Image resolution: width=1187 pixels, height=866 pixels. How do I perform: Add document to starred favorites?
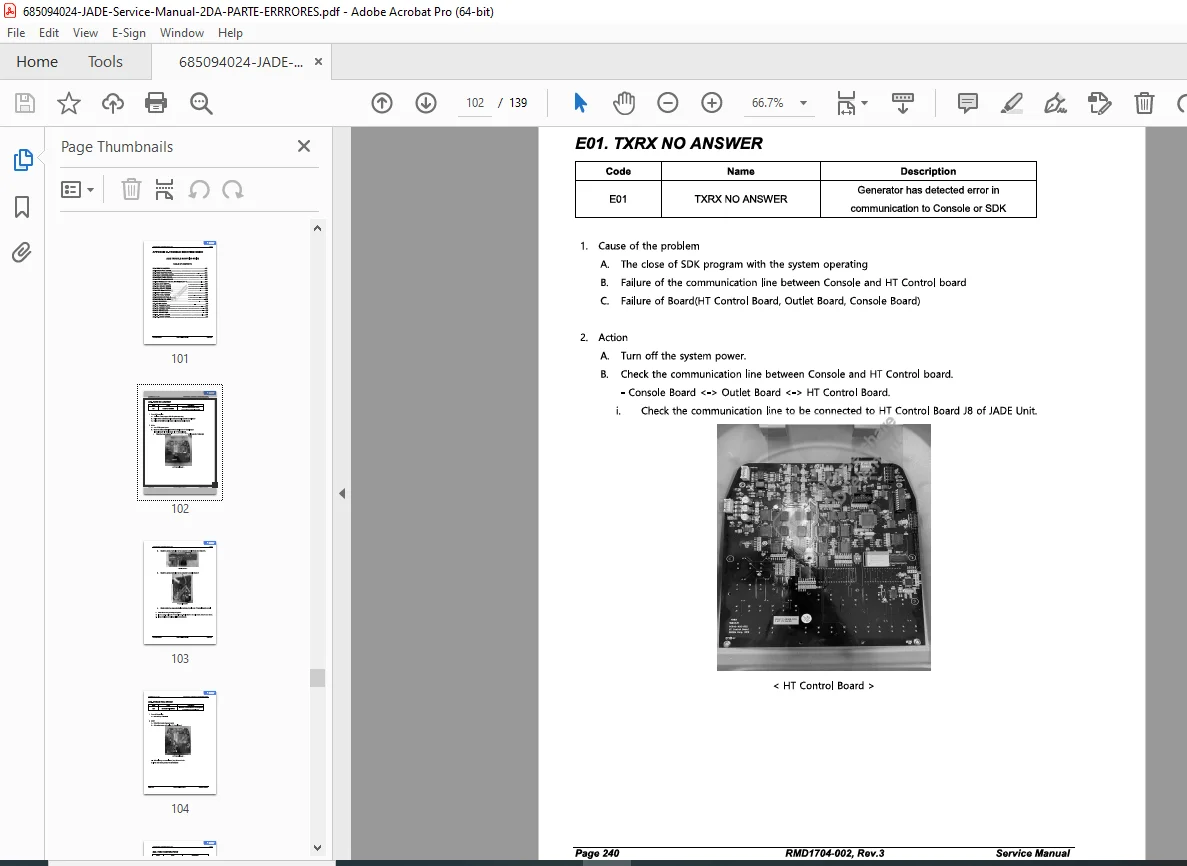coord(69,103)
